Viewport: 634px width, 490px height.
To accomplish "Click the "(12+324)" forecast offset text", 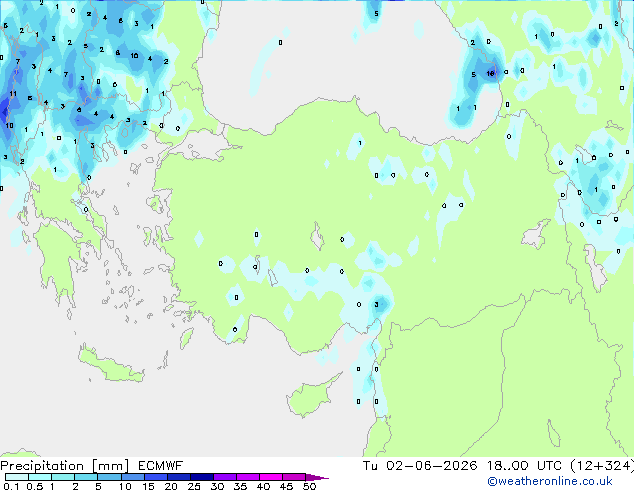I will click(x=602, y=466).
